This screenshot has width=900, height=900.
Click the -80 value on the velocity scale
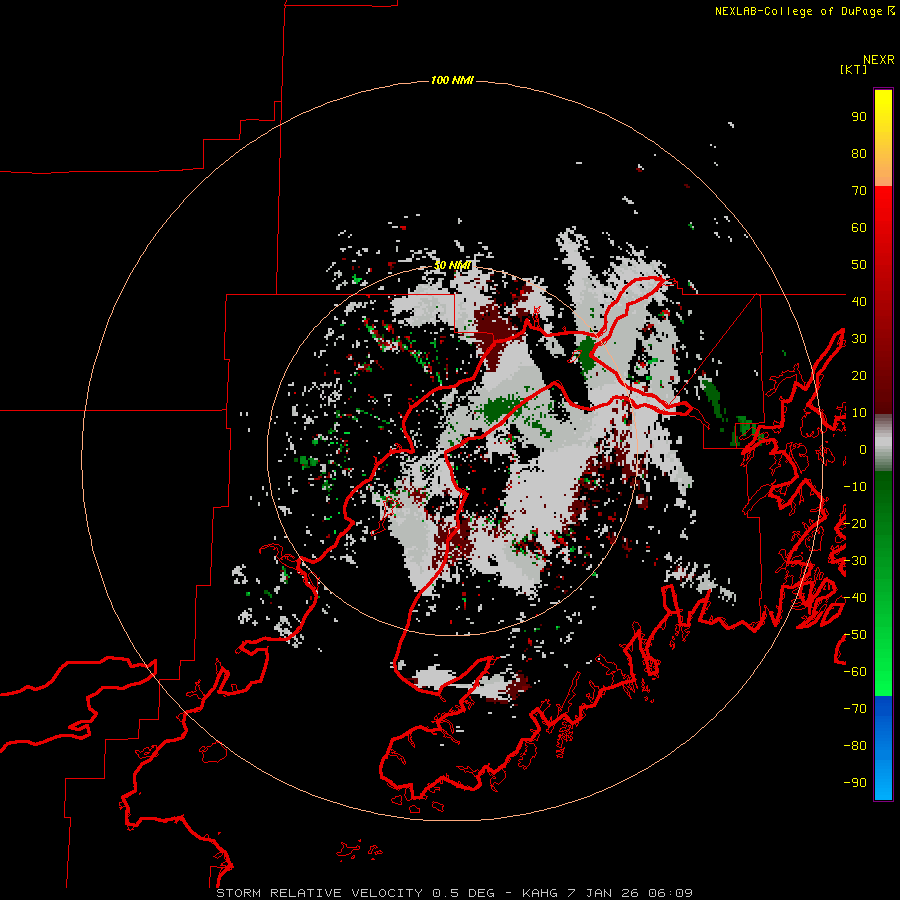pyautogui.click(x=855, y=746)
